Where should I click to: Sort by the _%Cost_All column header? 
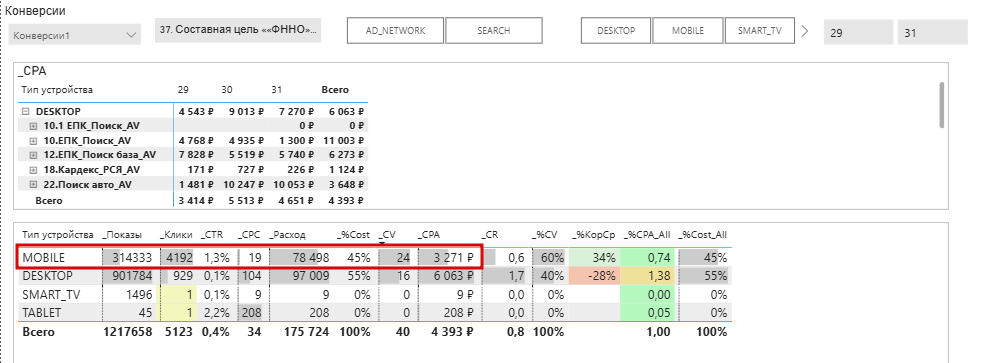703,235
